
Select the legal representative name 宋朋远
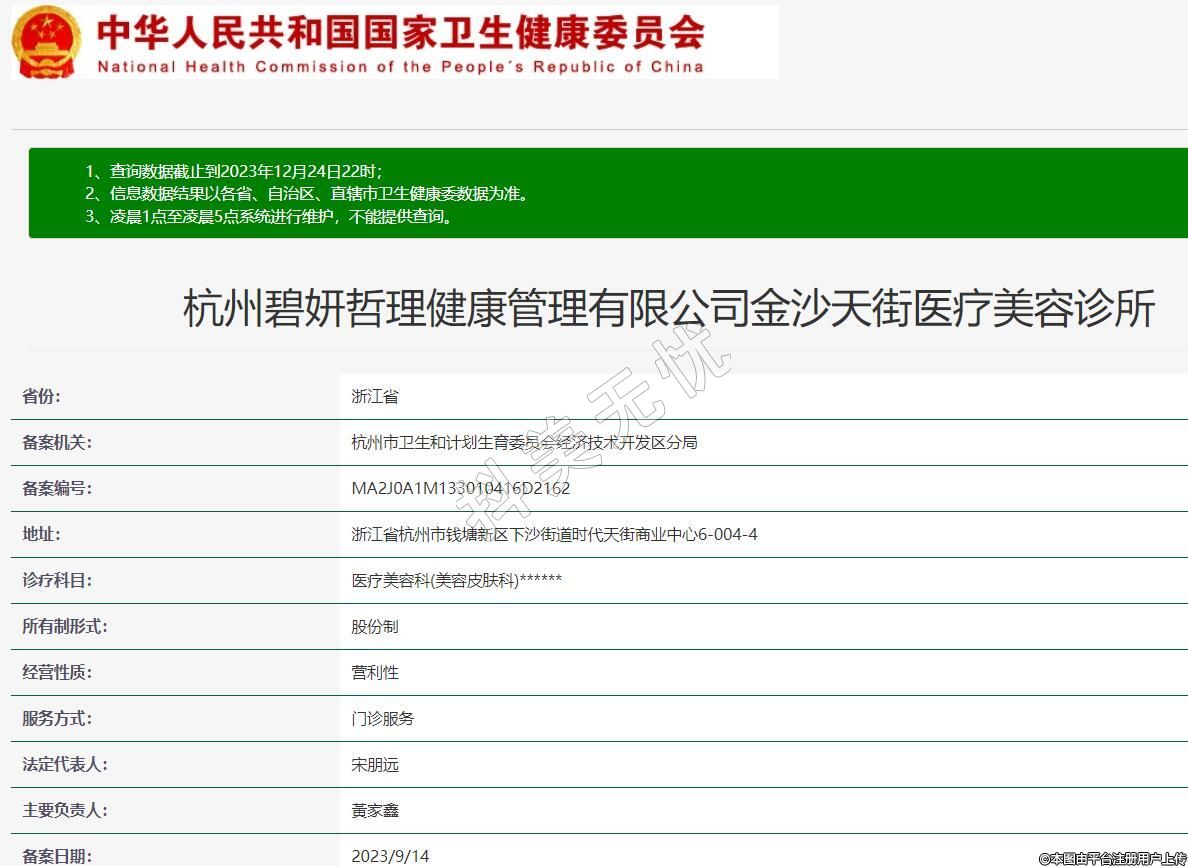pyautogui.click(x=375, y=765)
